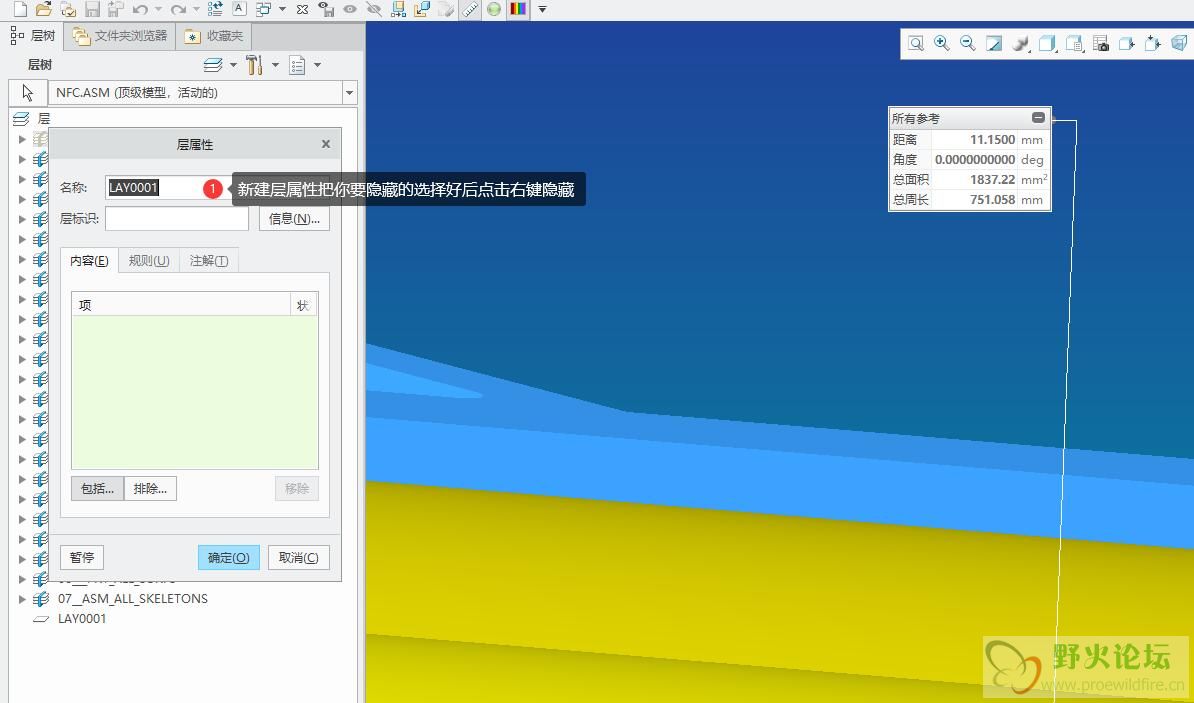Click the 项 column header
Viewport: 1194px width, 703px height.
point(180,305)
